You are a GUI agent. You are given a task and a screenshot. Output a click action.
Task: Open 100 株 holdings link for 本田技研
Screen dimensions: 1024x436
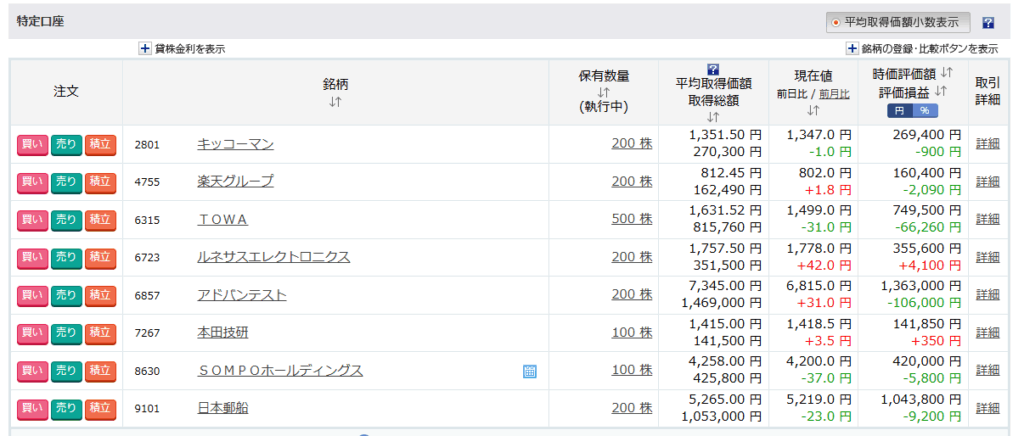(x=632, y=333)
